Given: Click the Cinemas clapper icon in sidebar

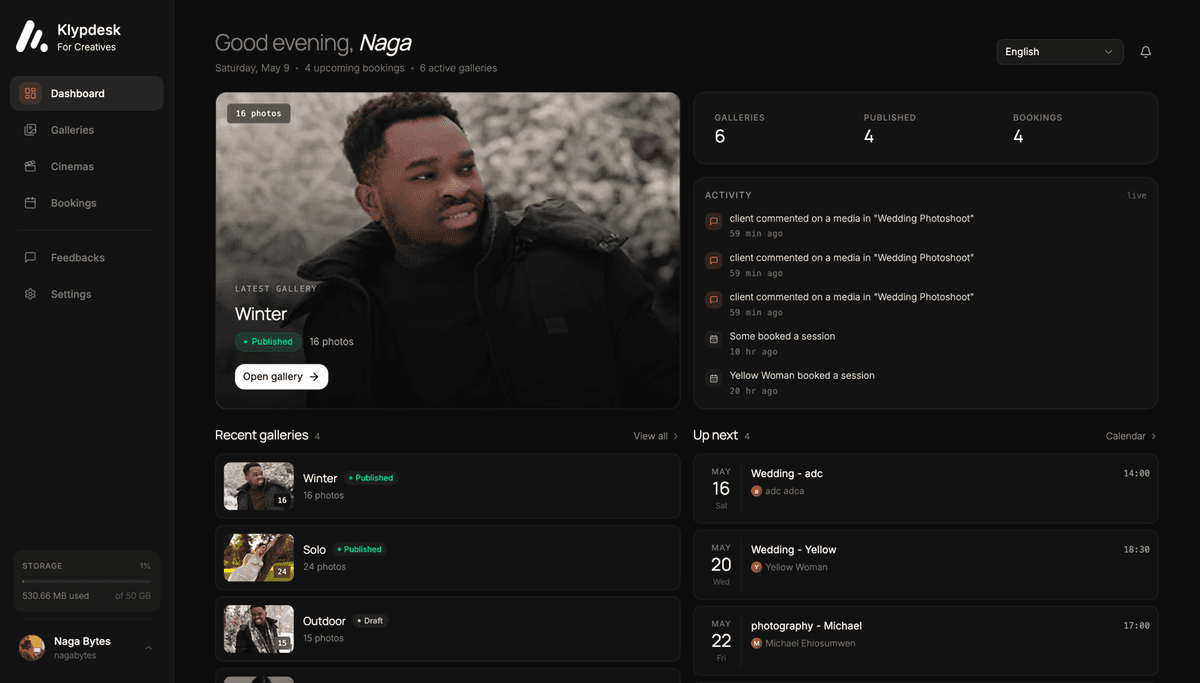Looking at the screenshot, I should (x=30, y=166).
